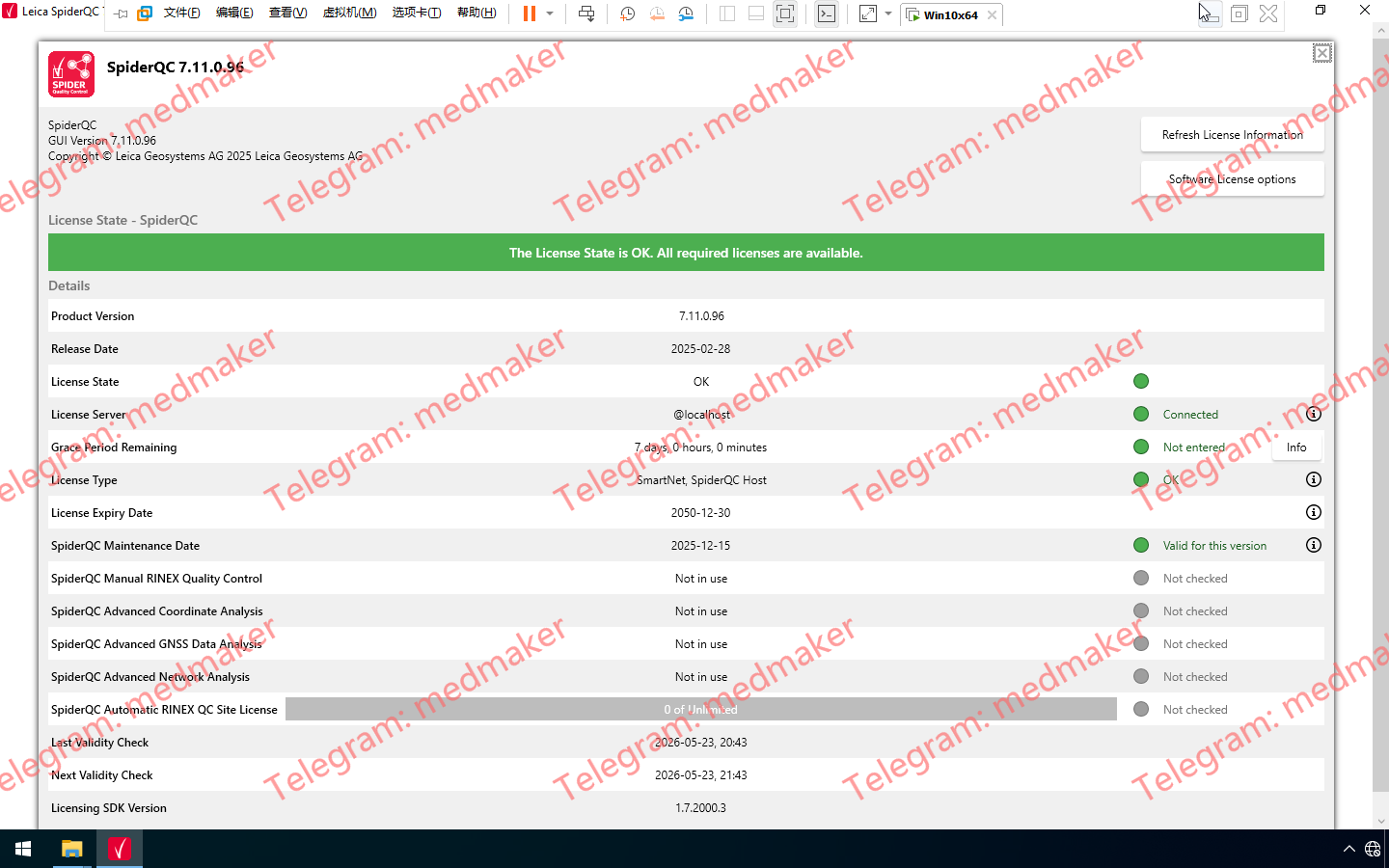Click info icon in License Server row

click(x=1313, y=415)
